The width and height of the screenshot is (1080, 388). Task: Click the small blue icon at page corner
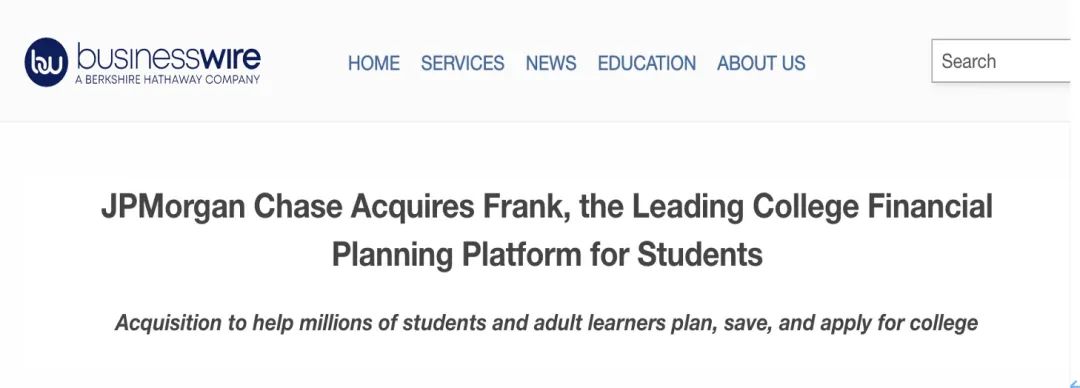point(1074,383)
